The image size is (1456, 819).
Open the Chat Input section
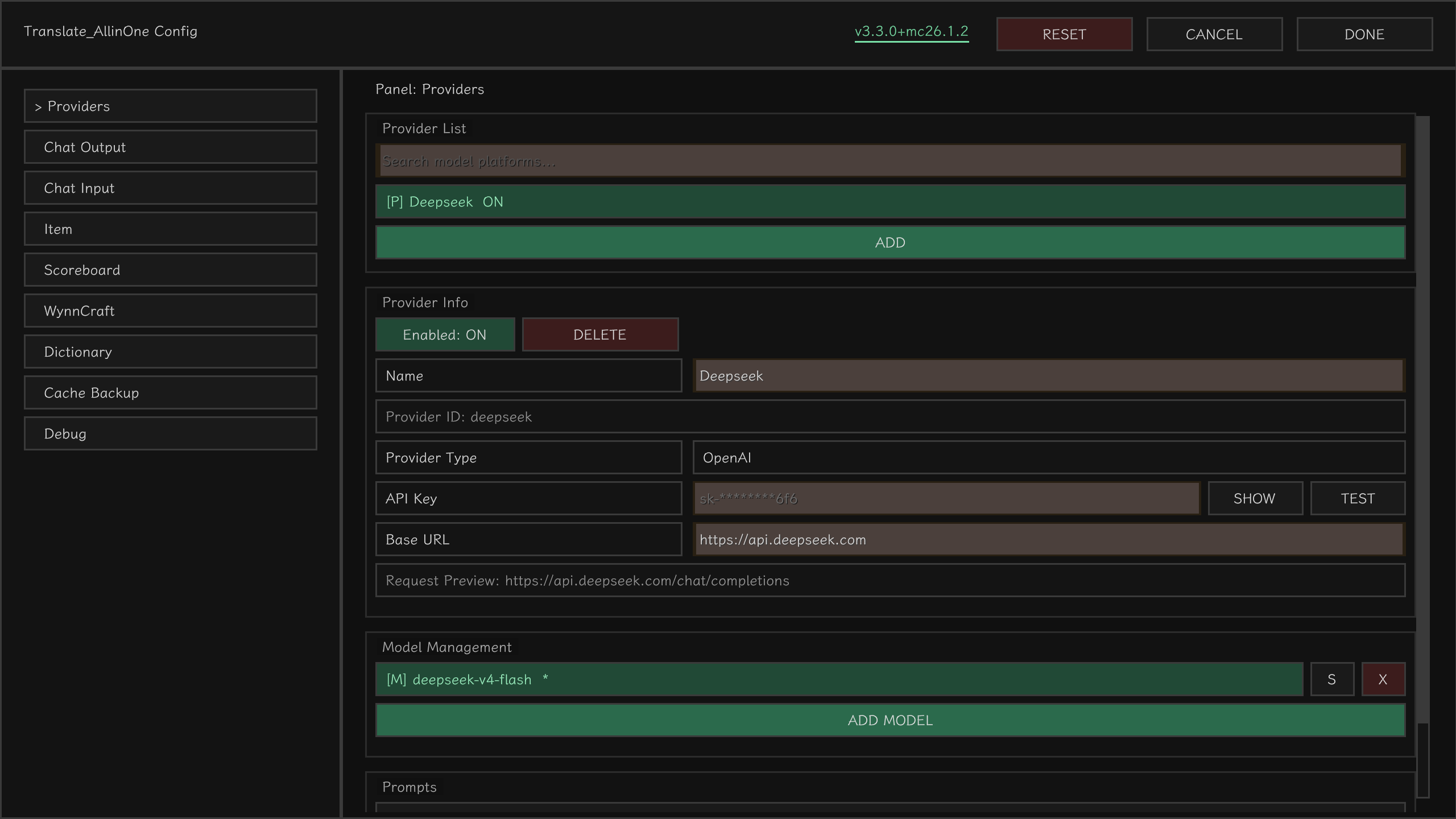170,188
